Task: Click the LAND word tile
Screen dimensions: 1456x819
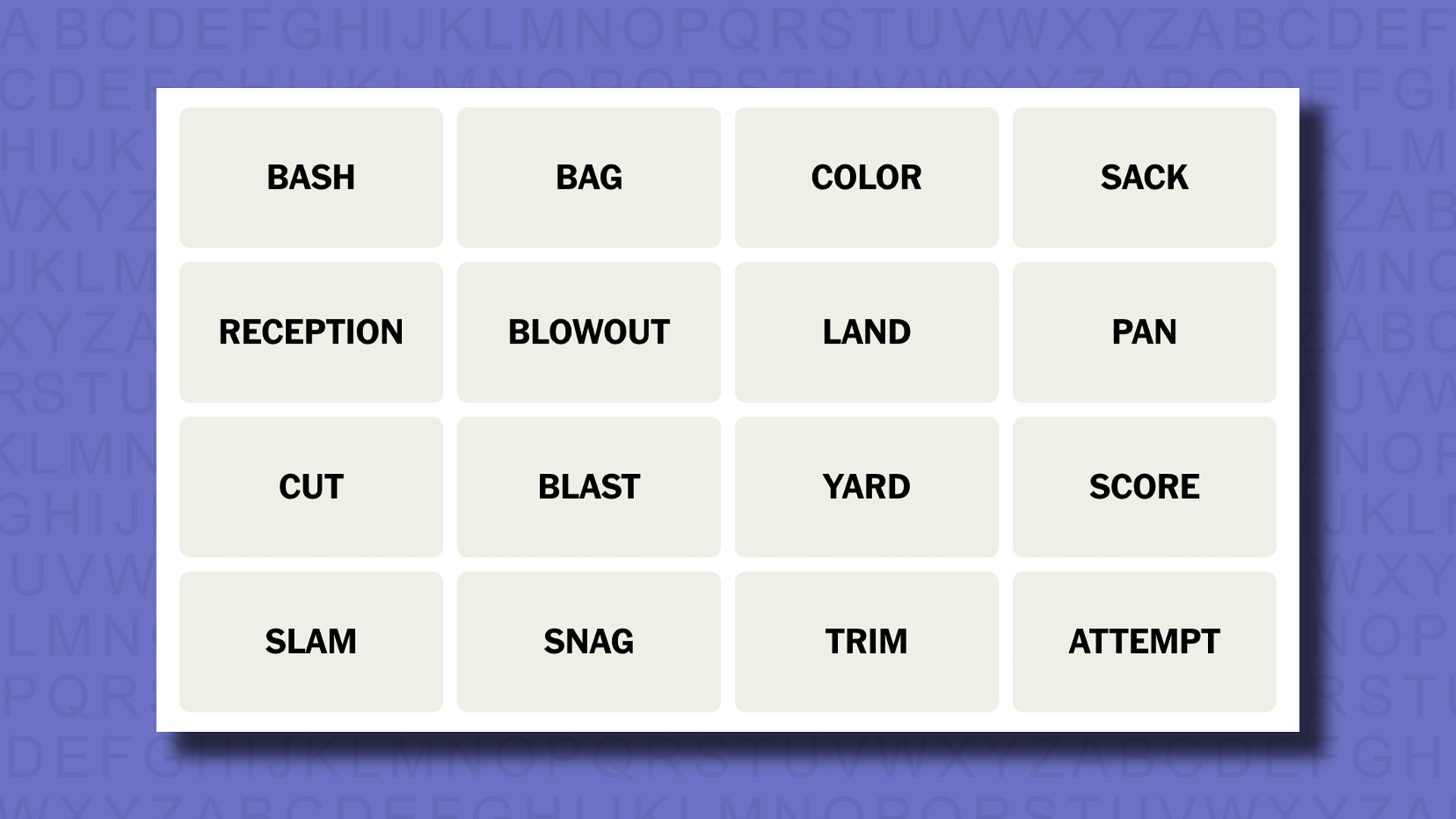Action: 866,331
